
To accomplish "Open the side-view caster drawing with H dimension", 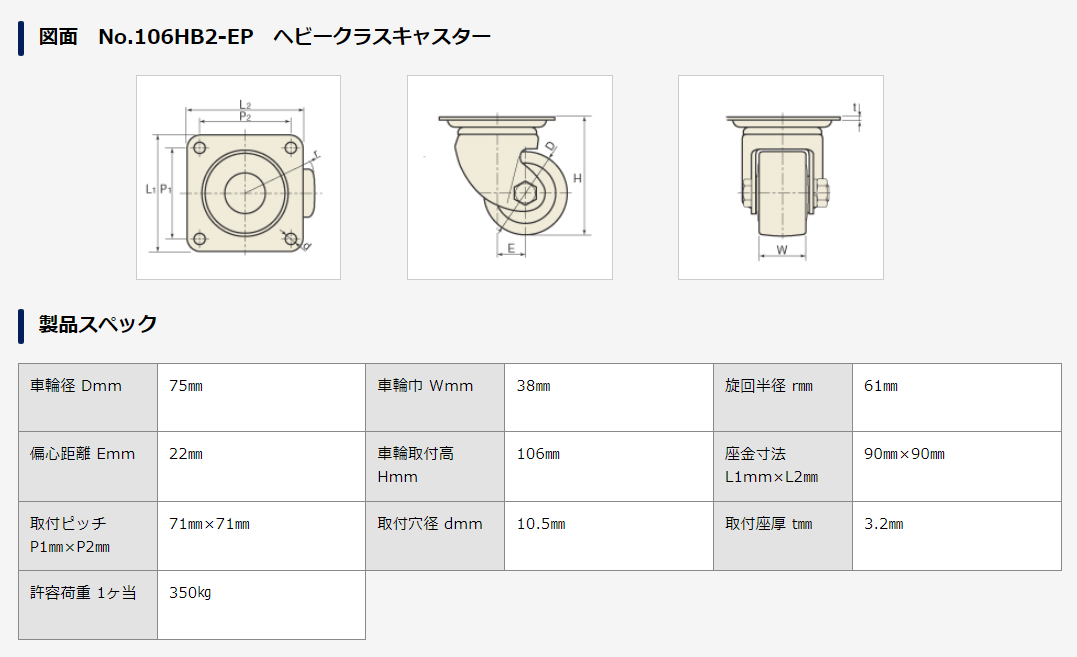I will pyautogui.click(x=510, y=177).
